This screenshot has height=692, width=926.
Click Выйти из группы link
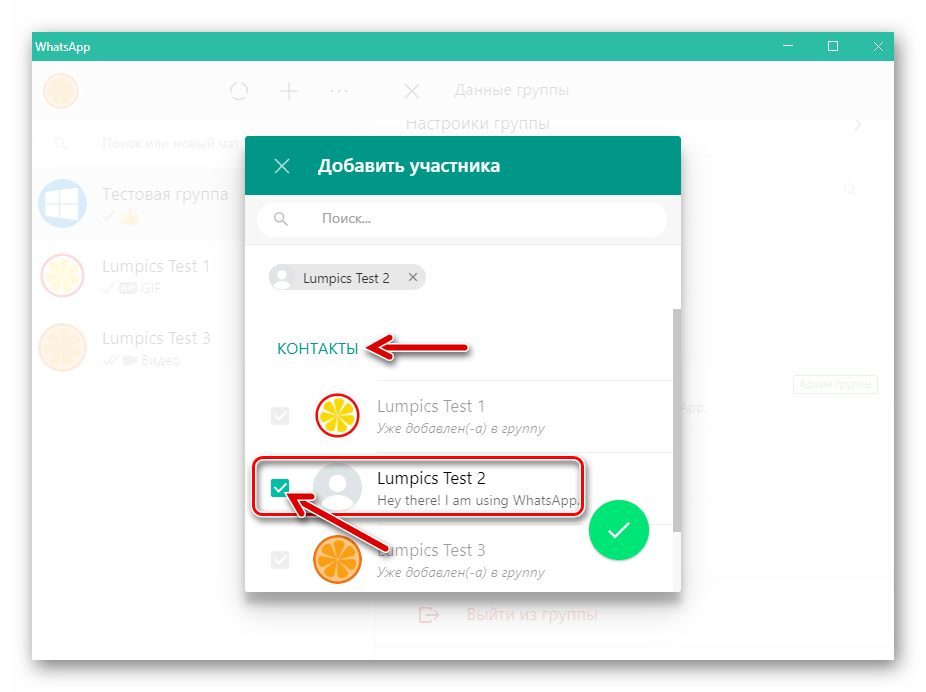click(532, 615)
